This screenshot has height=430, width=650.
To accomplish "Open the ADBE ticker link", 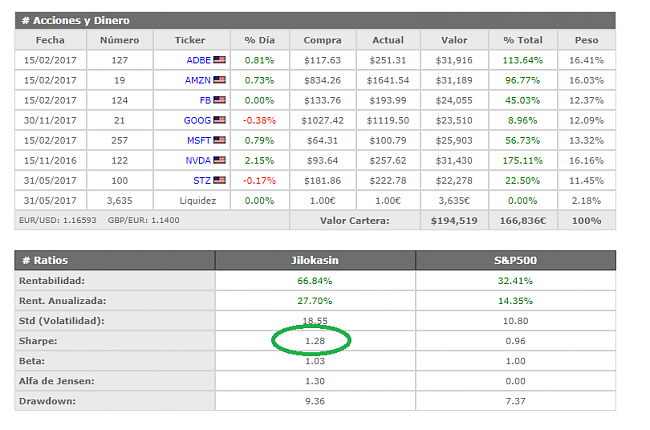I will click(x=199, y=60).
